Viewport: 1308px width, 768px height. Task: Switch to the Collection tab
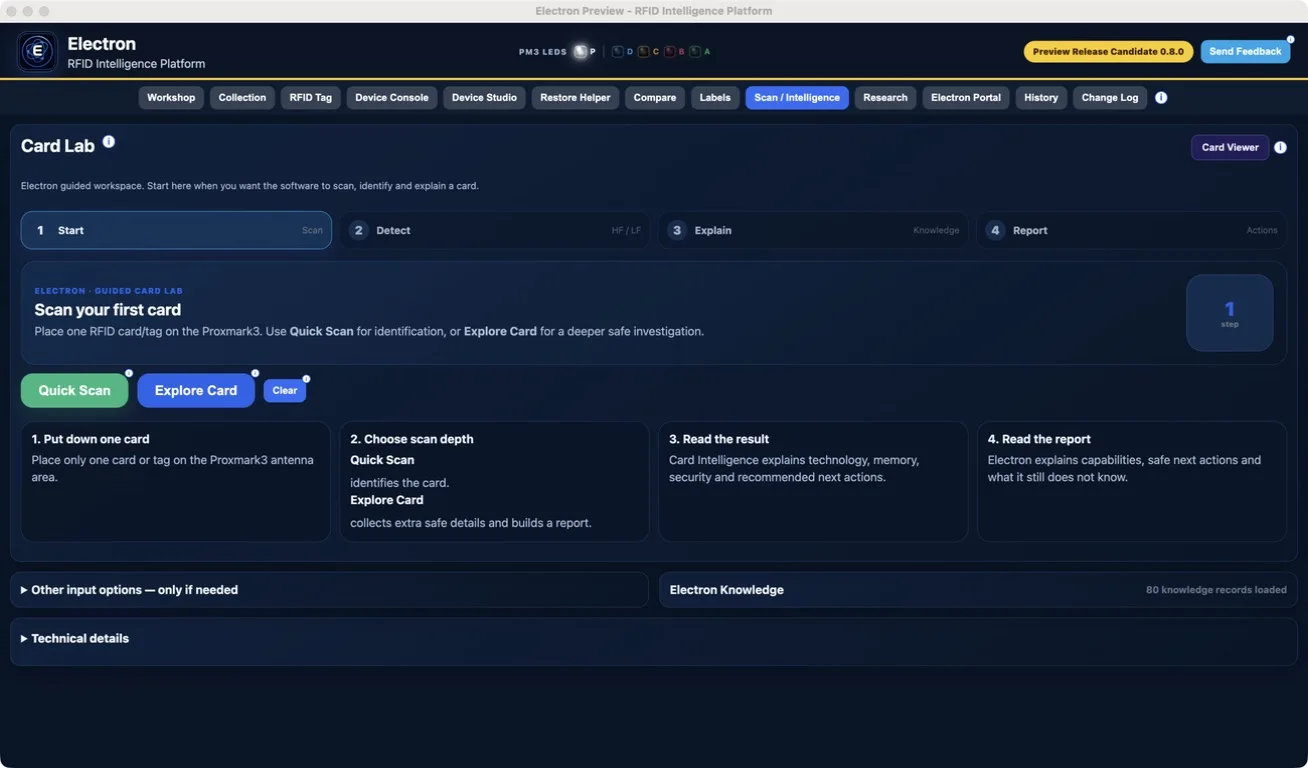click(x=242, y=98)
